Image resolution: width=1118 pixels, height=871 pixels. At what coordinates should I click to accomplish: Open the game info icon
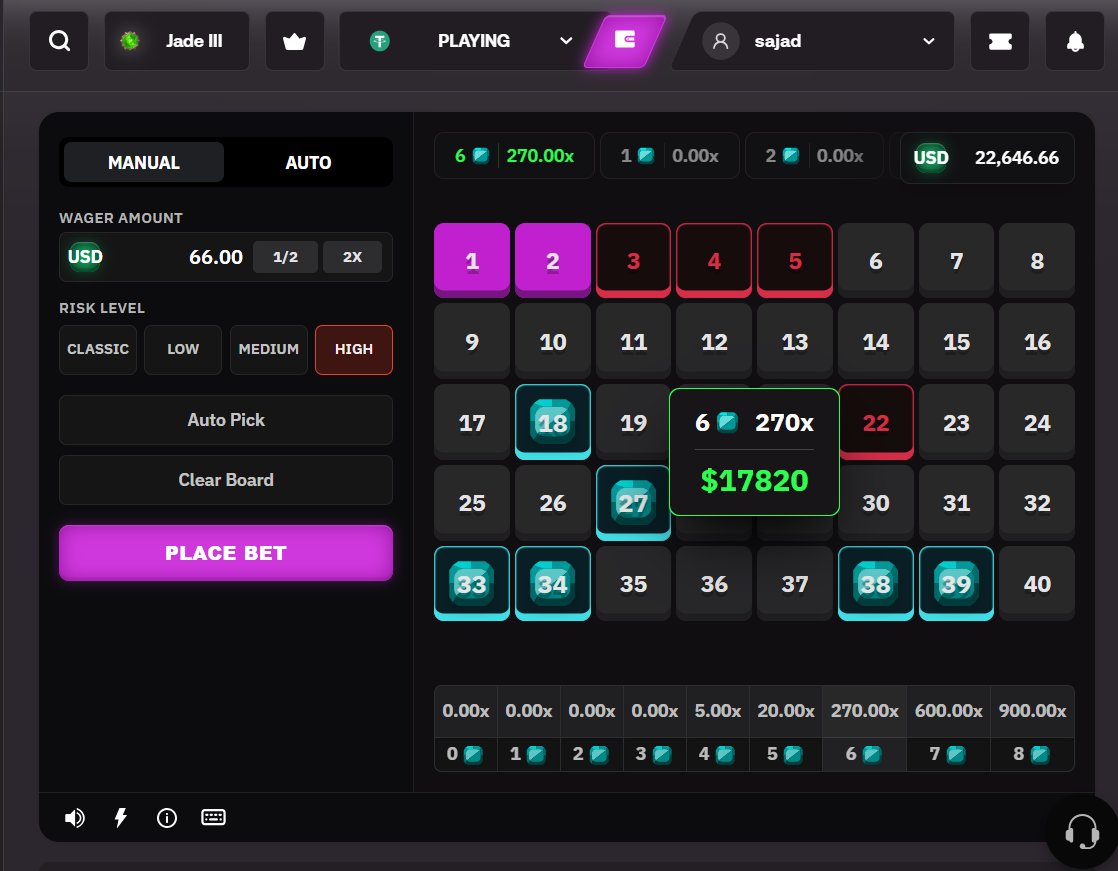[x=167, y=818]
